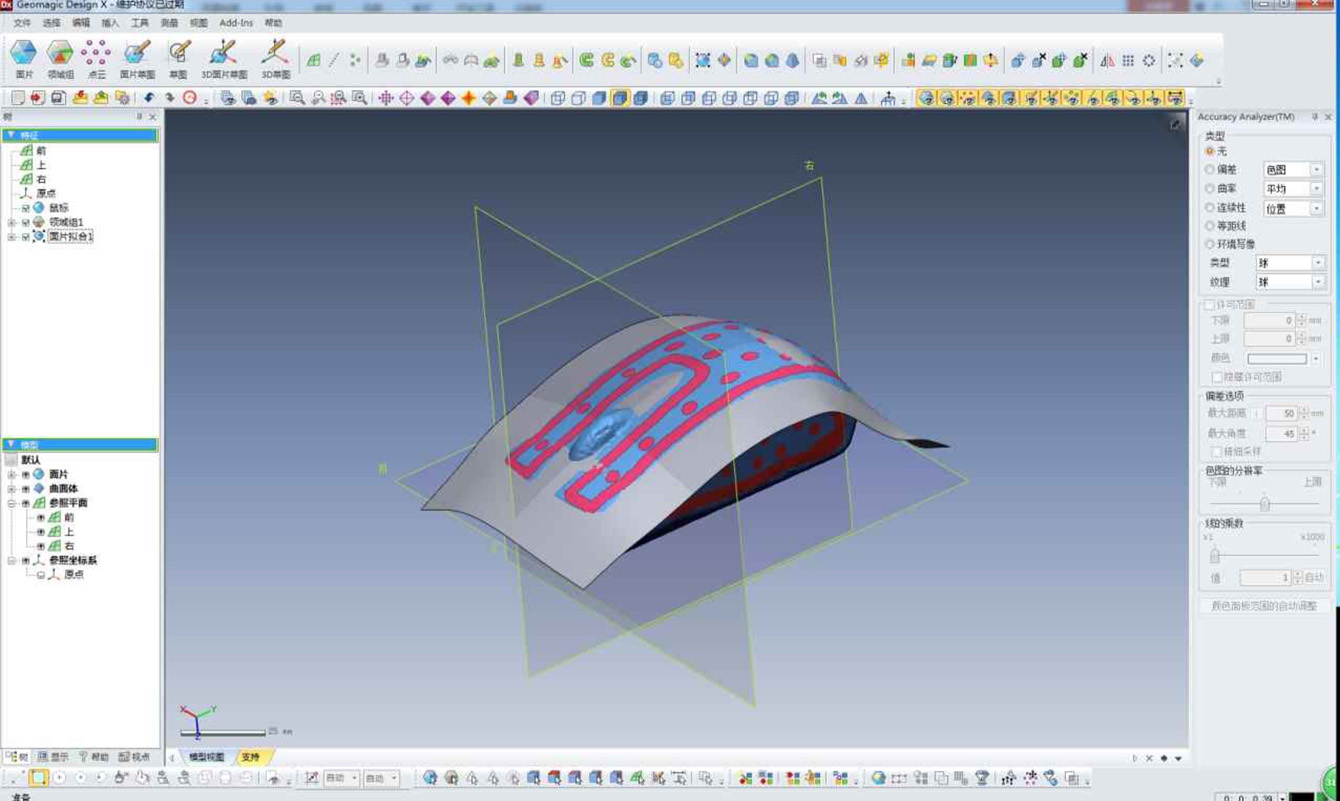The height and width of the screenshot is (801, 1340).
Task: Select the 无 radio button
Action: 1210,151
